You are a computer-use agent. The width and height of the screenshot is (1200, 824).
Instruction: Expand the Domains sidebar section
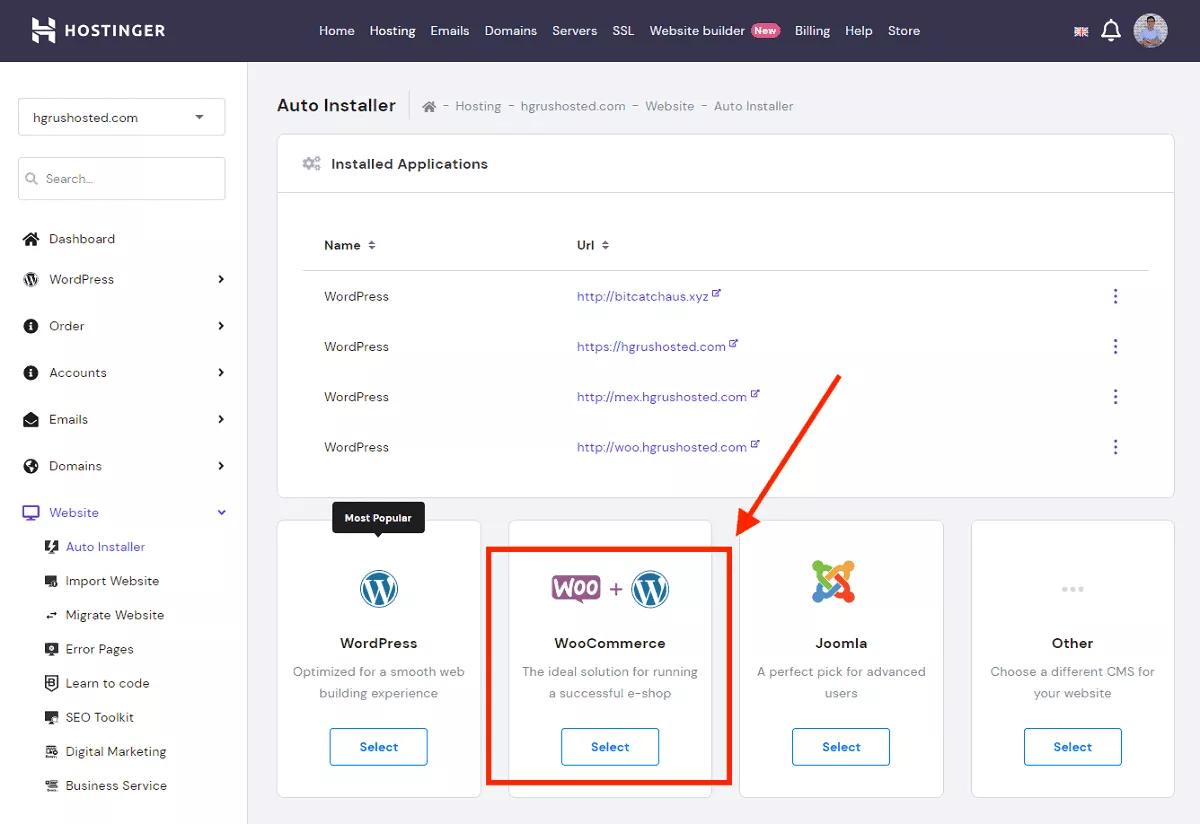click(221, 466)
